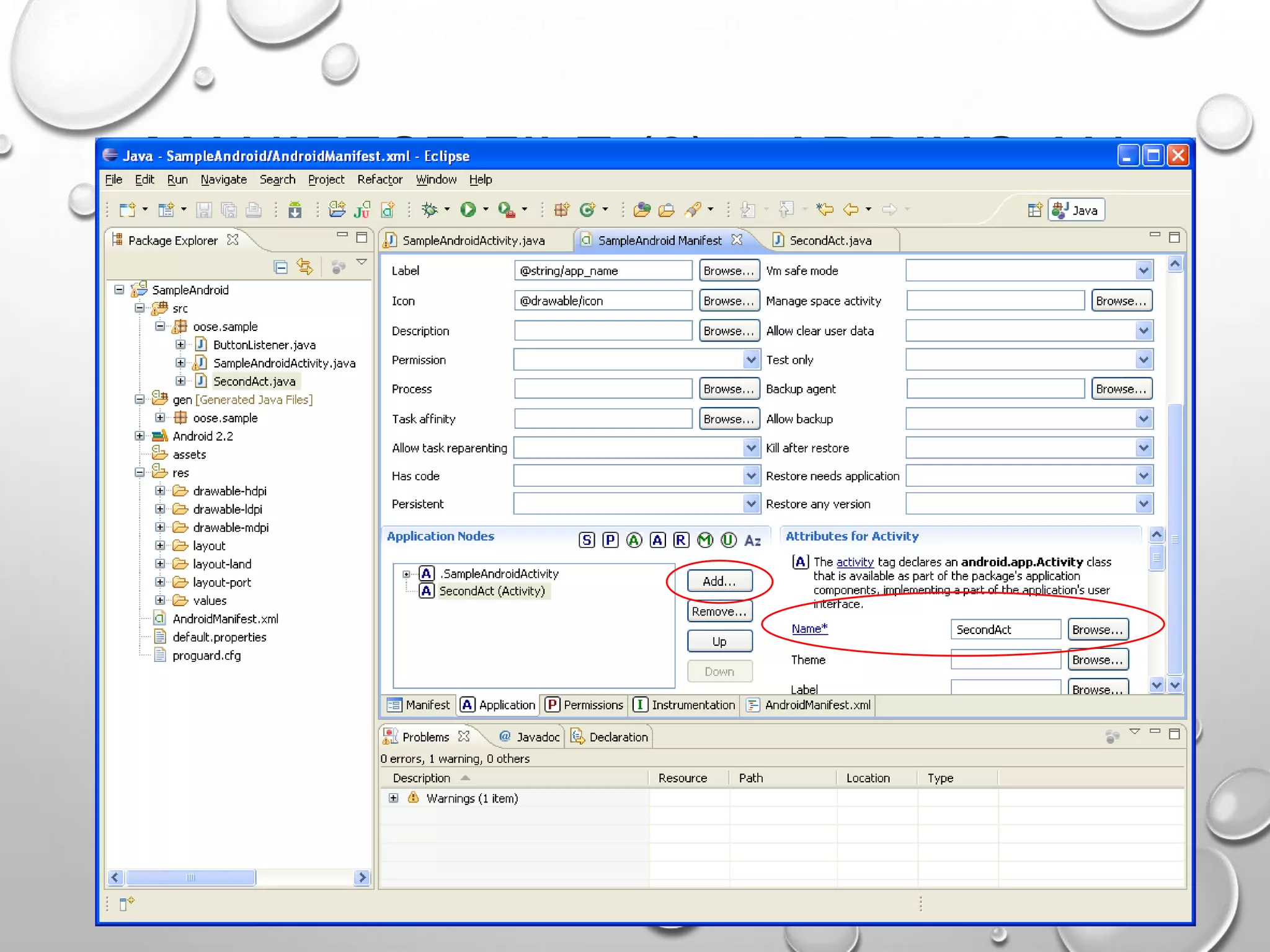This screenshot has width=1270, height=952.
Task: Expand the Android 2.2 library node
Action: [140, 436]
